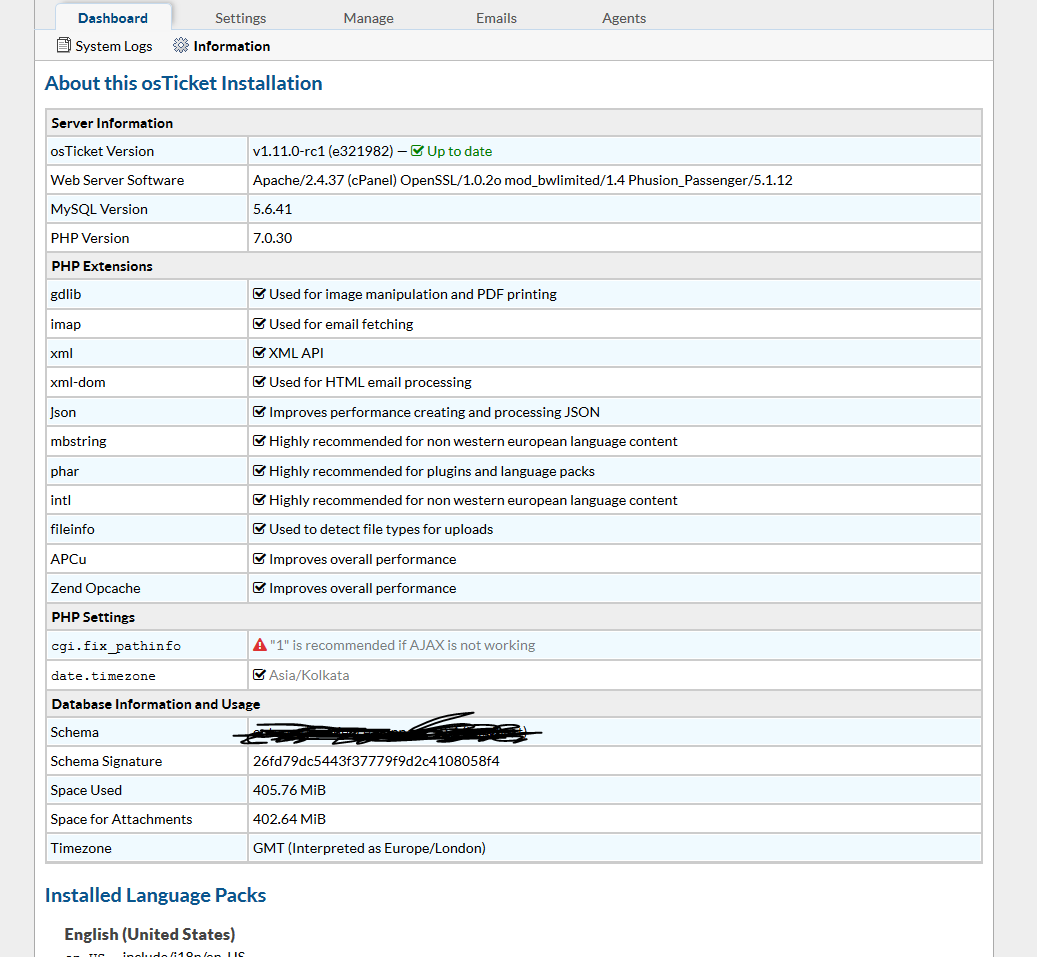Click the Server Information section header

tap(112, 123)
